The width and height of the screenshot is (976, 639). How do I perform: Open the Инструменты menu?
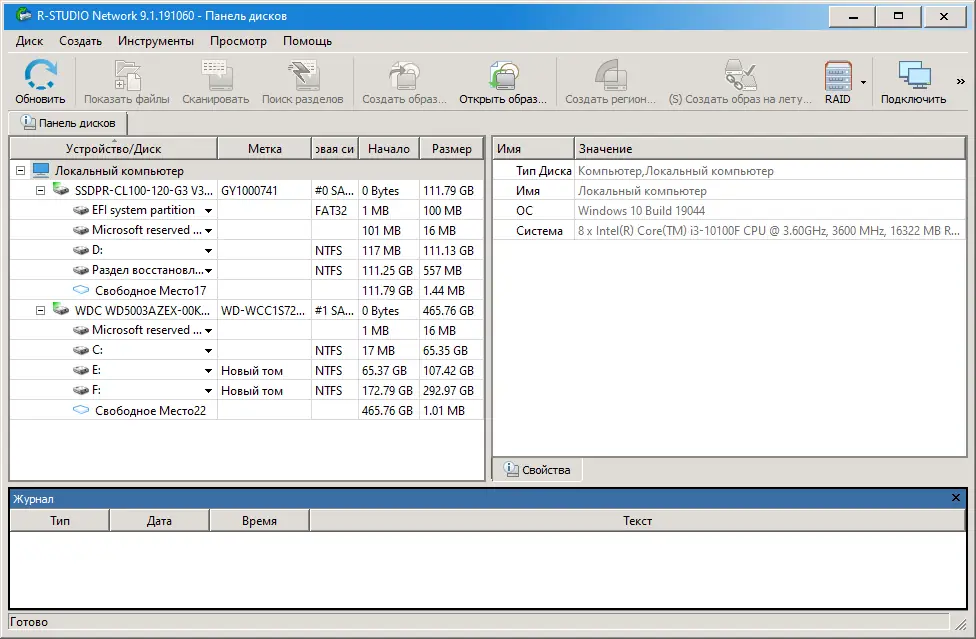pos(156,41)
